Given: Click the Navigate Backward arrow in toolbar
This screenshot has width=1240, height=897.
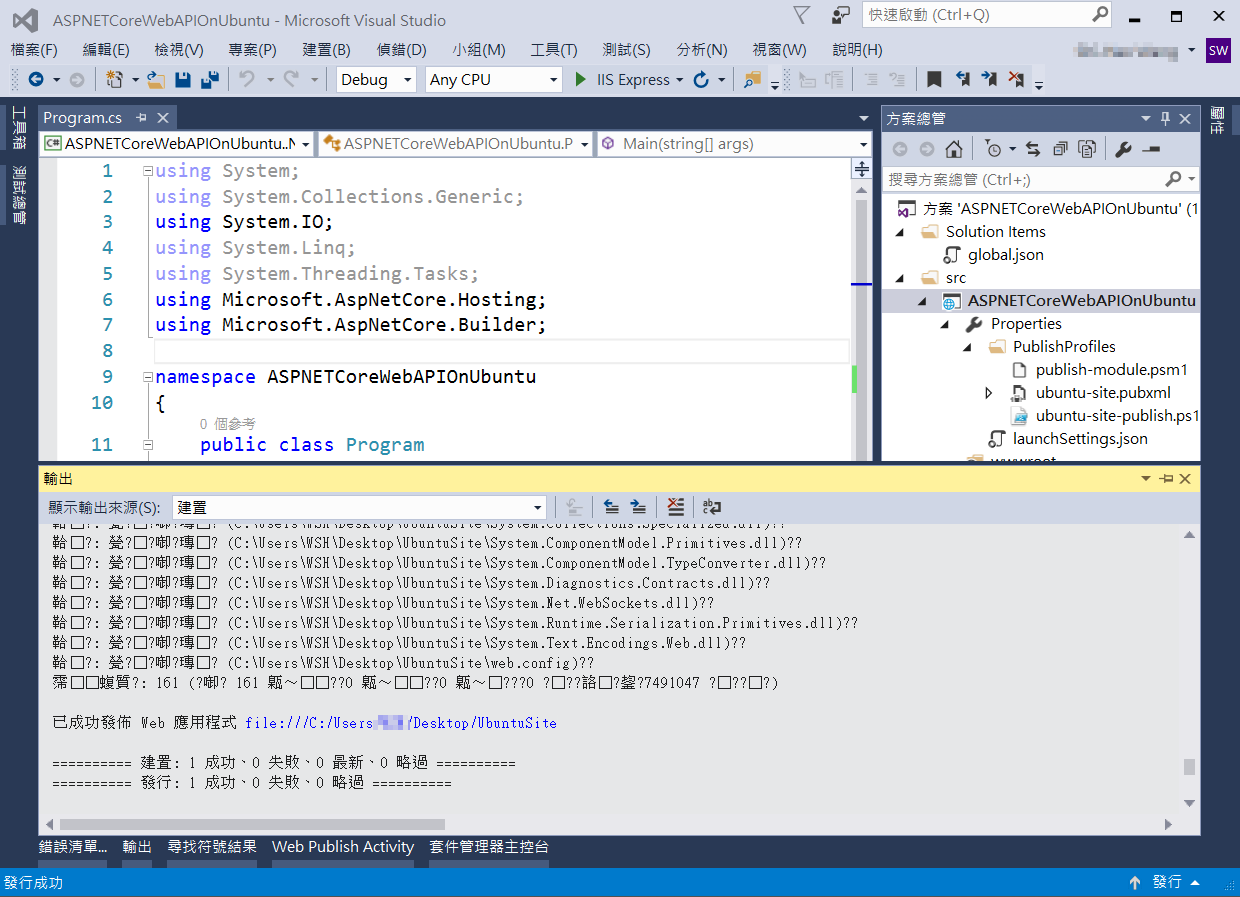Looking at the screenshot, I should click(36, 79).
